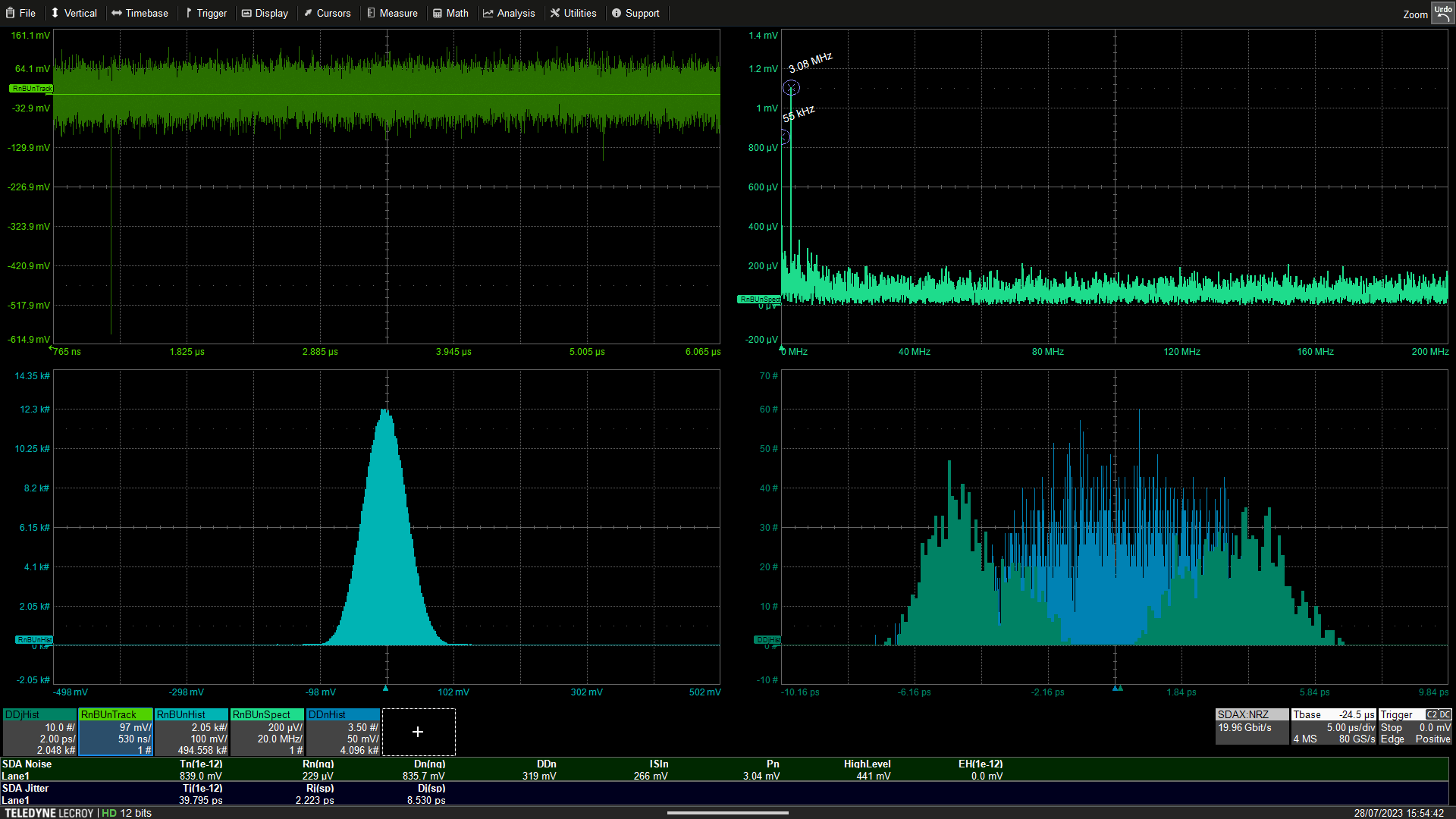Click the SDA Noise table header

pos(27,764)
